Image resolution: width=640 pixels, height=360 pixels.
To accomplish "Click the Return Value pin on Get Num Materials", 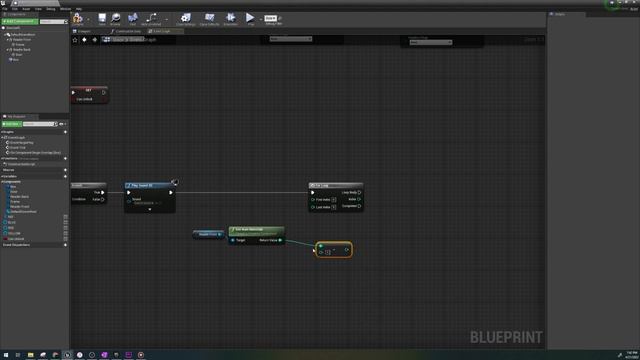I will [x=280, y=240].
